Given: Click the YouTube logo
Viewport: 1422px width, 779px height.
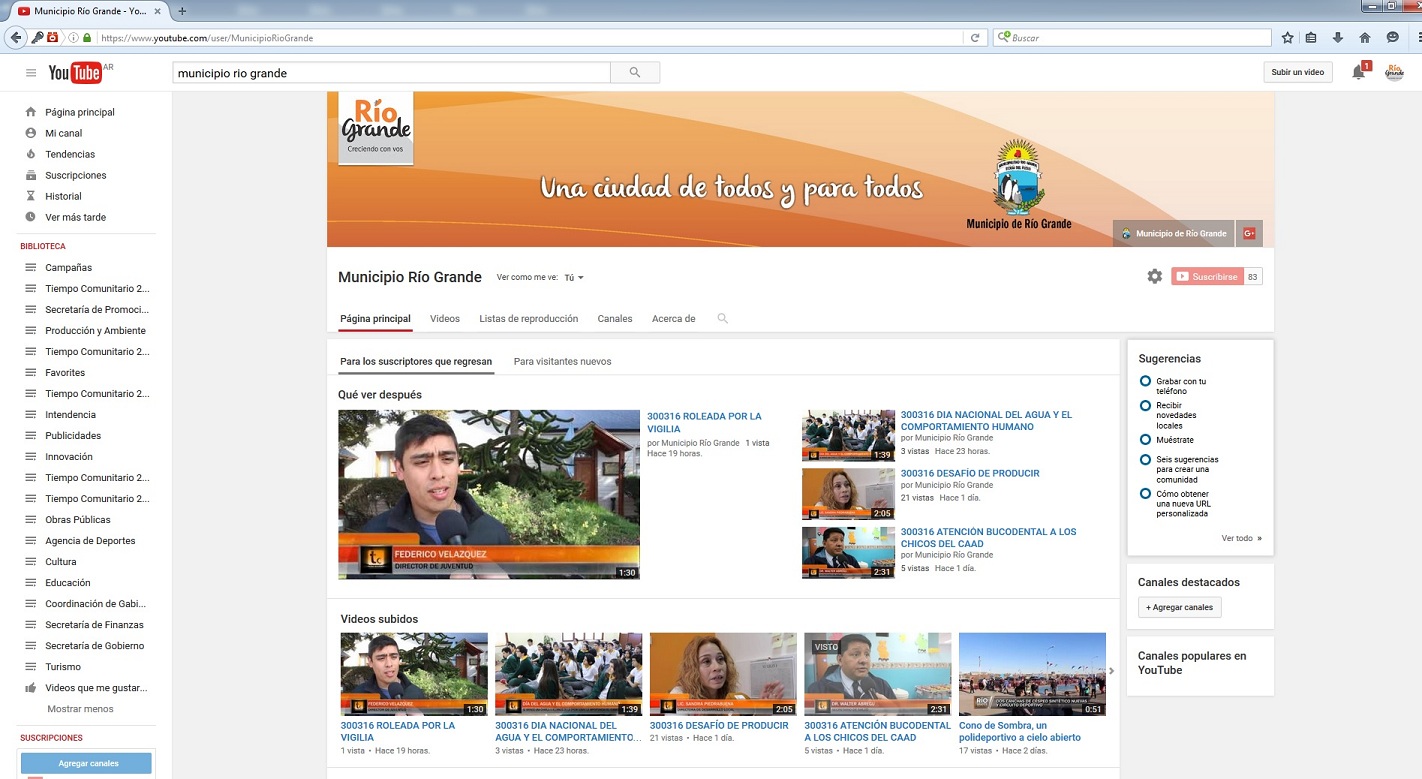Looking at the screenshot, I should point(75,73).
